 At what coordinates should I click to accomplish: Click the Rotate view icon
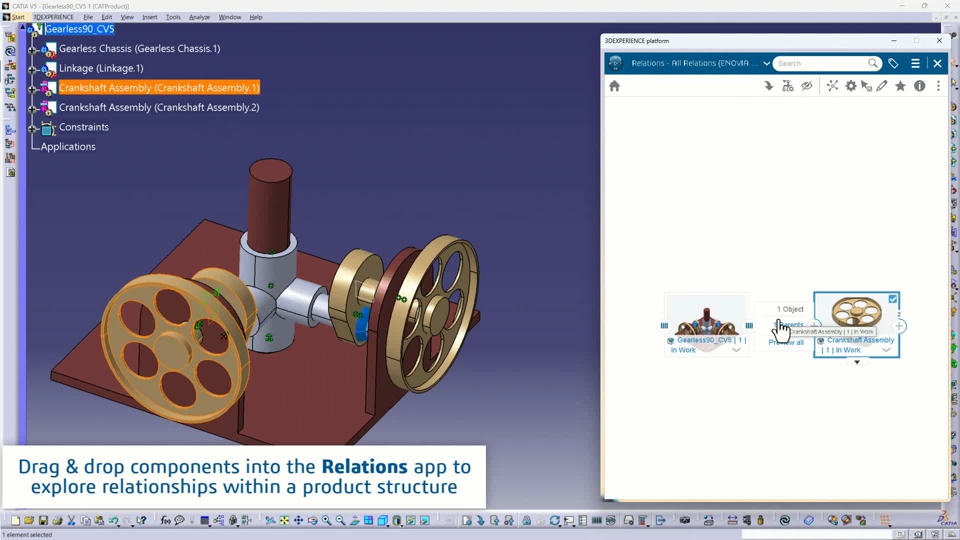click(312, 520)
